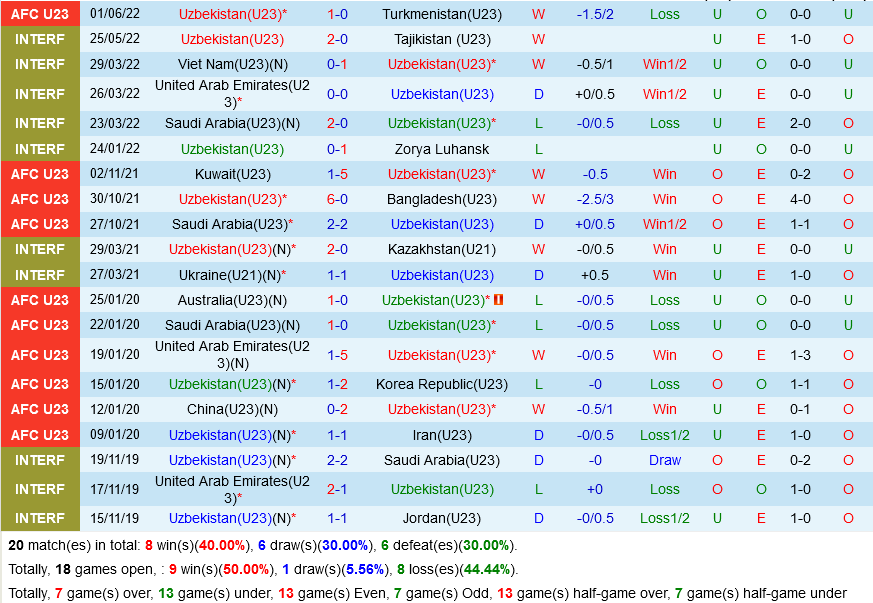
Task: Click INTERF league label on 25/05/22
Action: tap(40, 40)
